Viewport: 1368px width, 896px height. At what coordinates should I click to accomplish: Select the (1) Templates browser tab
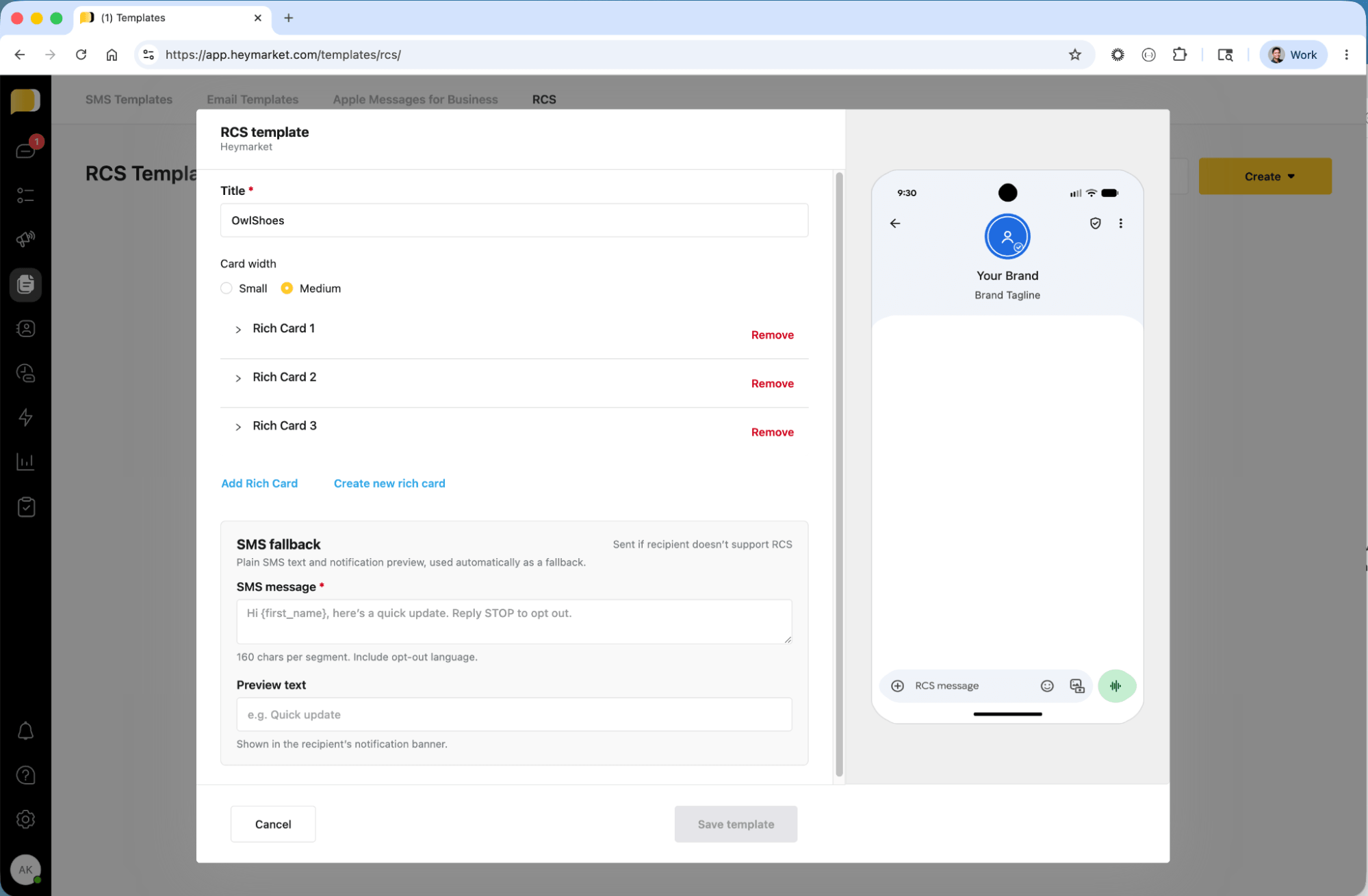click(x=171, y=18)
